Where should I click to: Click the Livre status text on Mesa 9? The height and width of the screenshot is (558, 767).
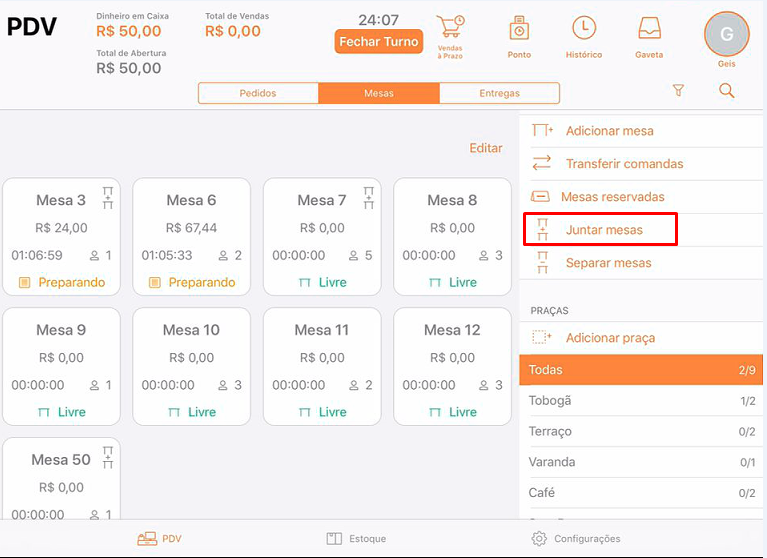coord(72,412)
